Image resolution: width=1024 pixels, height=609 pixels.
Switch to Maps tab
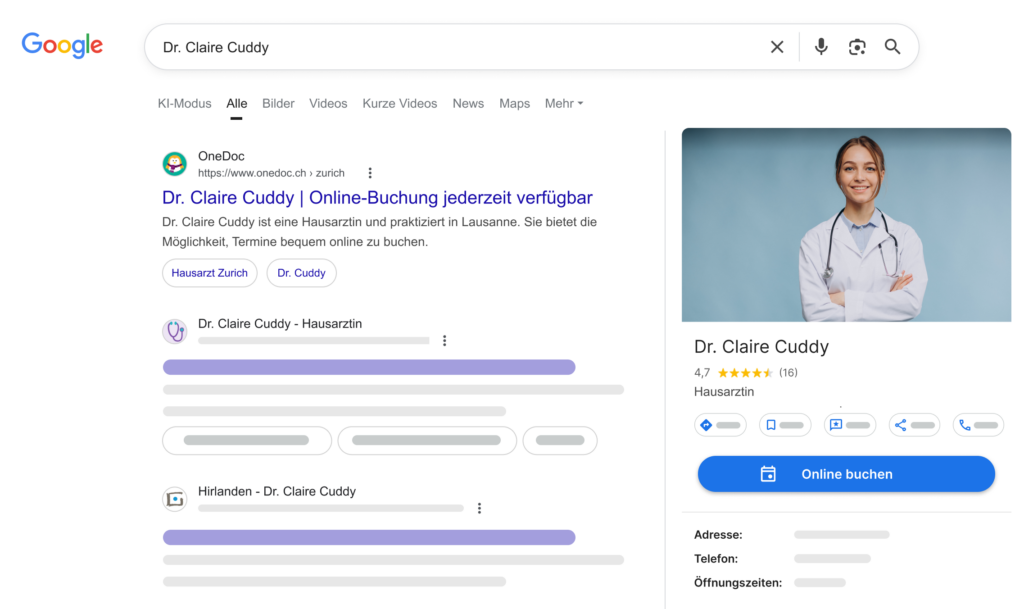515,103
